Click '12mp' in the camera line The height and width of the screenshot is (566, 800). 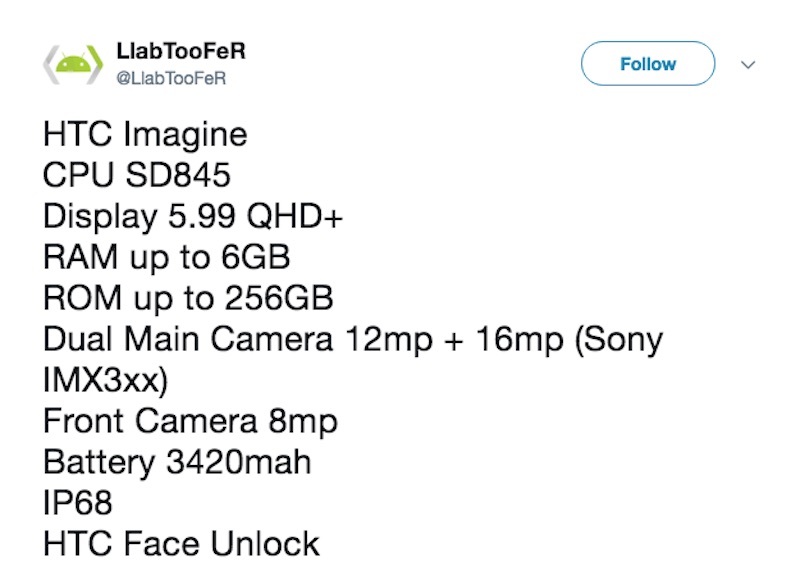(389, 340)
